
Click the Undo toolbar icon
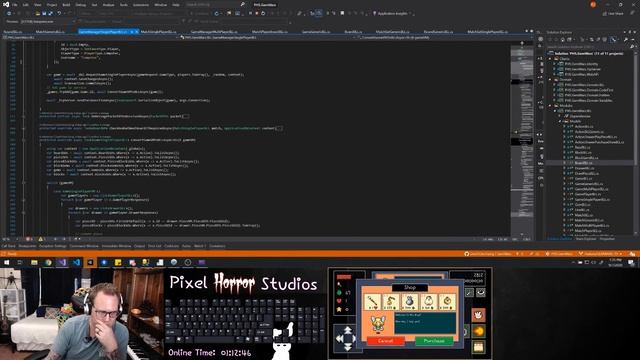59,13
